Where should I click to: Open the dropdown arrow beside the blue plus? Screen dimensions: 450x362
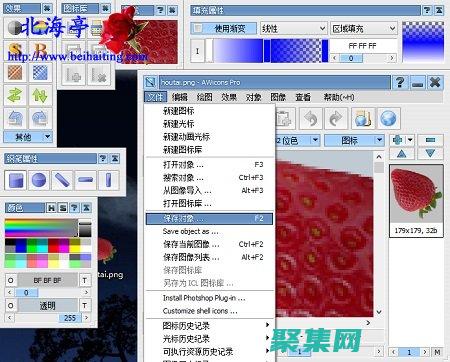[x=410, y=140]
